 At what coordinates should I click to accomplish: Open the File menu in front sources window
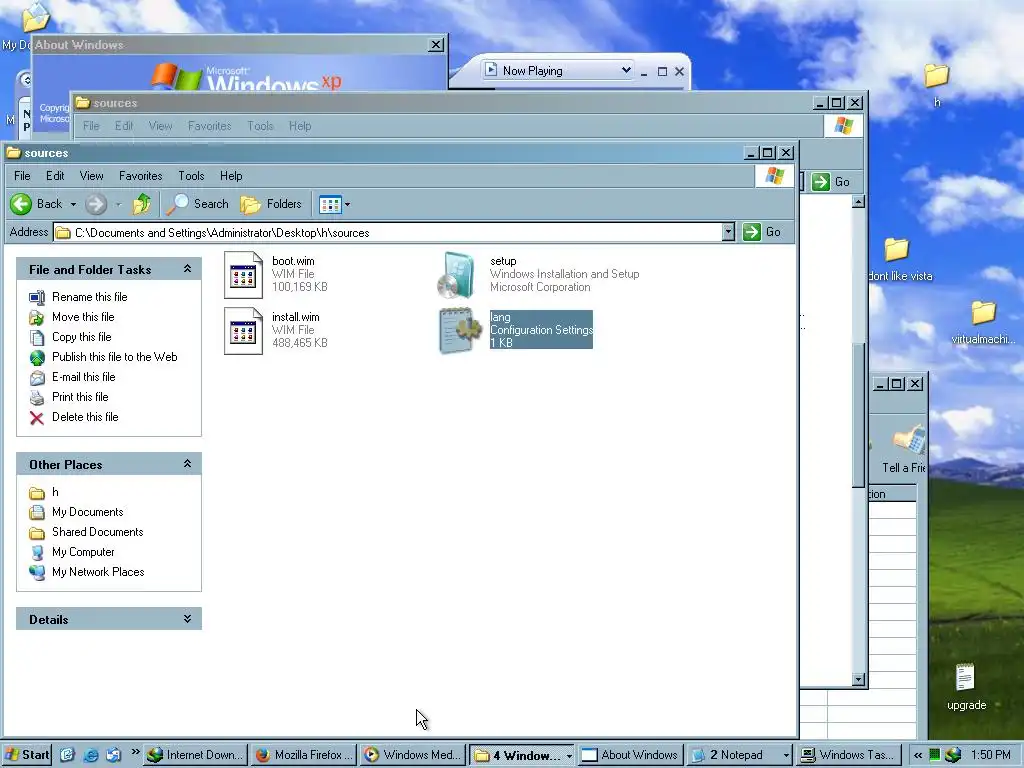click(22, 176)
